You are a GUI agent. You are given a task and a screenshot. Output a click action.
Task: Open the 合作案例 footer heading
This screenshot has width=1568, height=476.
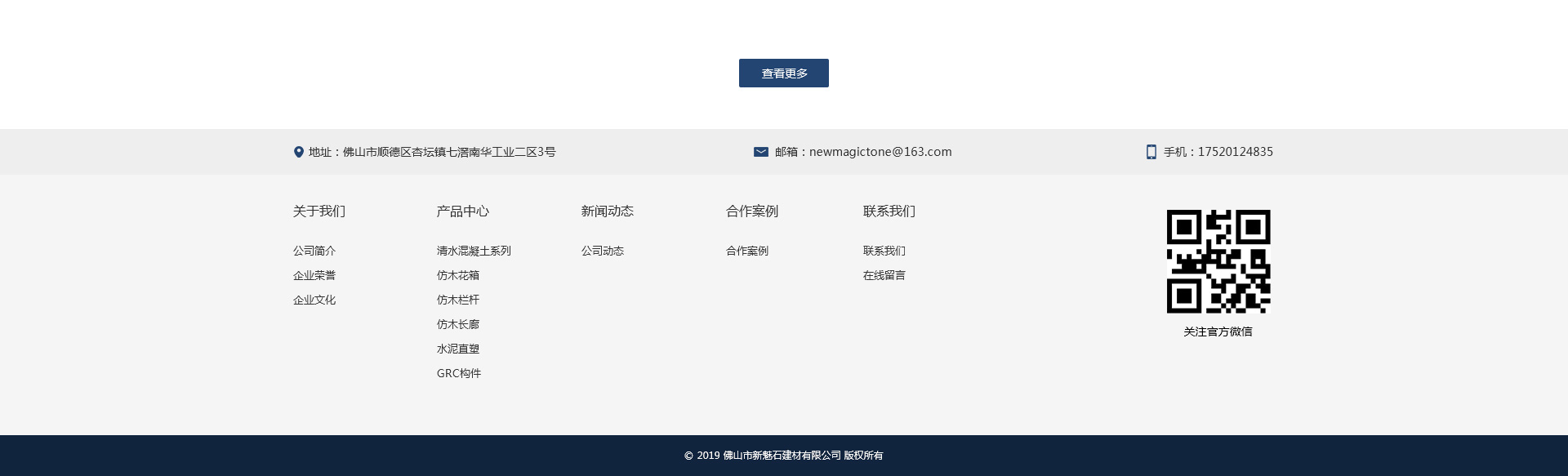coord(751,211)
